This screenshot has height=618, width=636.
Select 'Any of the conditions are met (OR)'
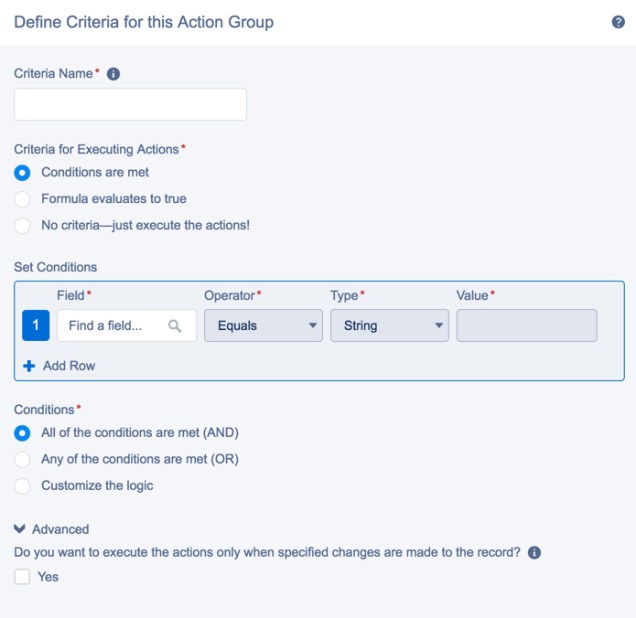click(23, 460)
